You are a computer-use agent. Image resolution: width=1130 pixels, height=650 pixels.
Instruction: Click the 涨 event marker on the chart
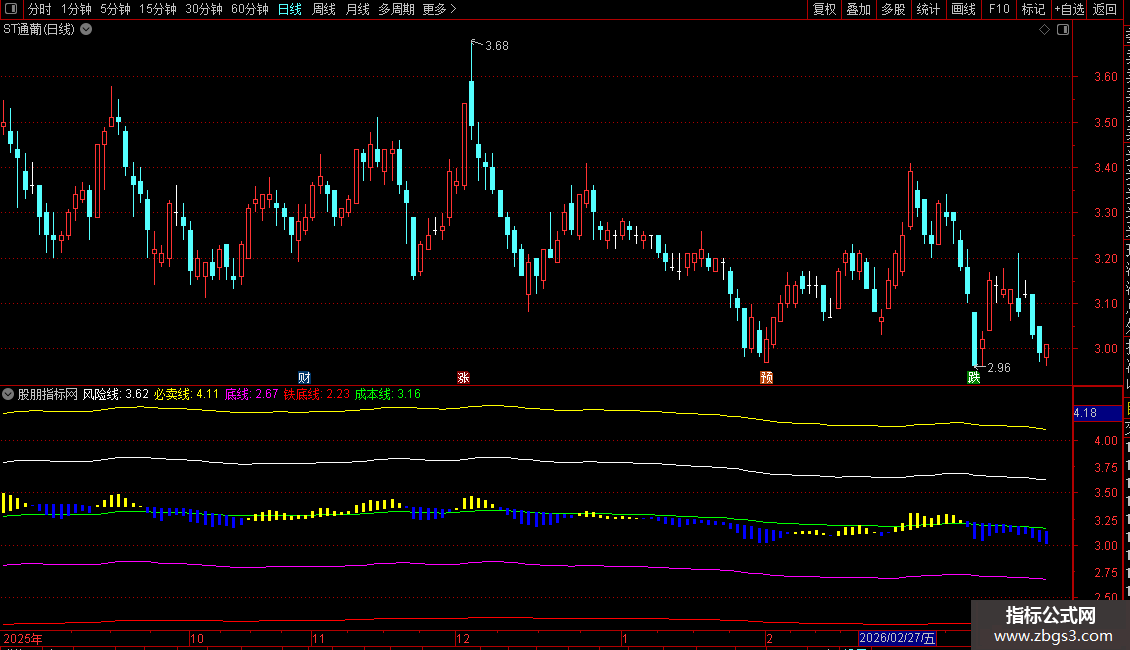click(463, 378)
